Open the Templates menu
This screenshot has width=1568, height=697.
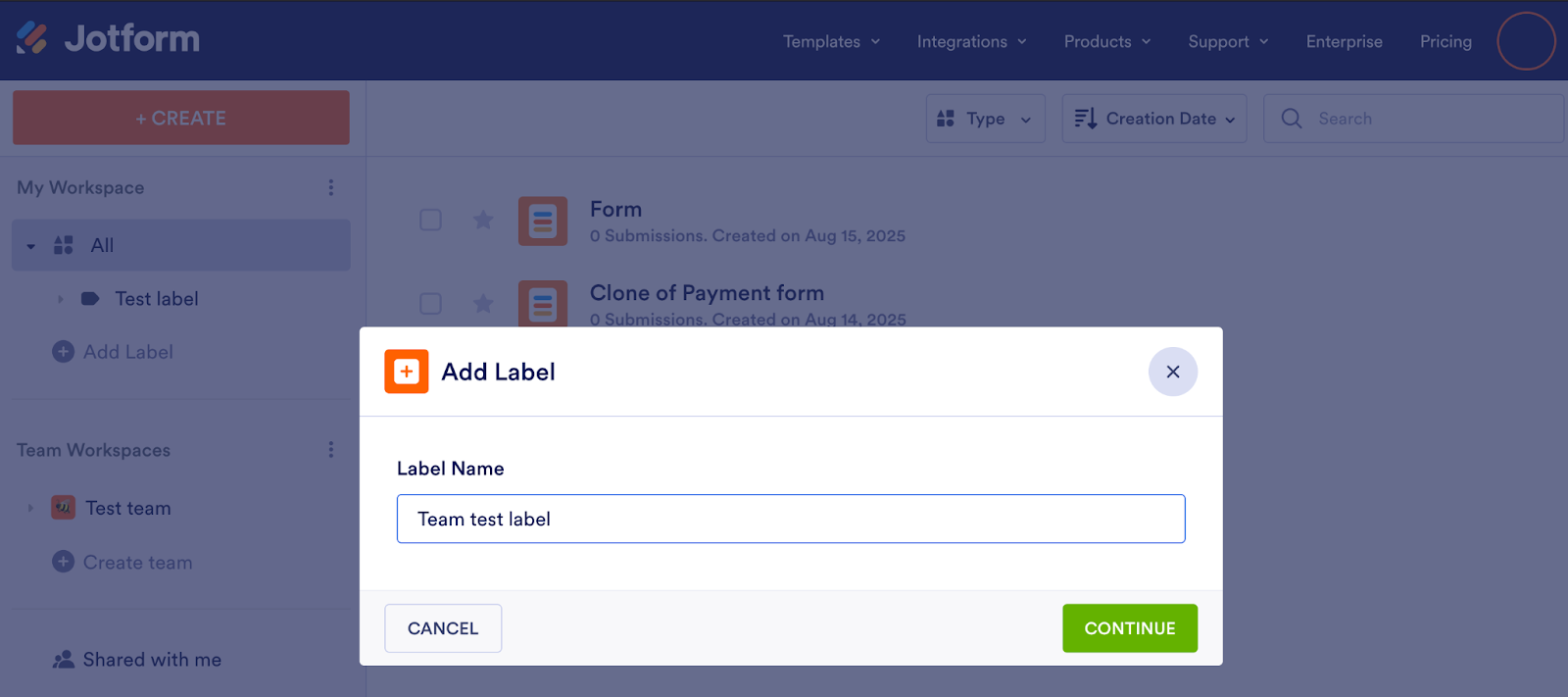tap(831, 41)
